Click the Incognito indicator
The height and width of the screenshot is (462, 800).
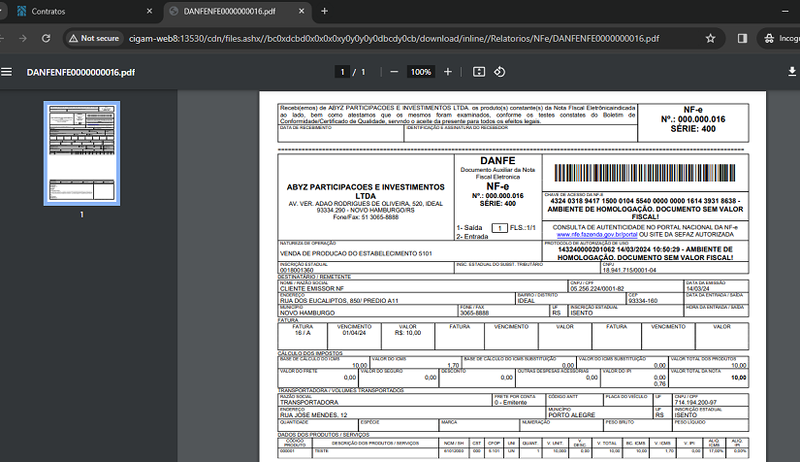pos(781,38)
